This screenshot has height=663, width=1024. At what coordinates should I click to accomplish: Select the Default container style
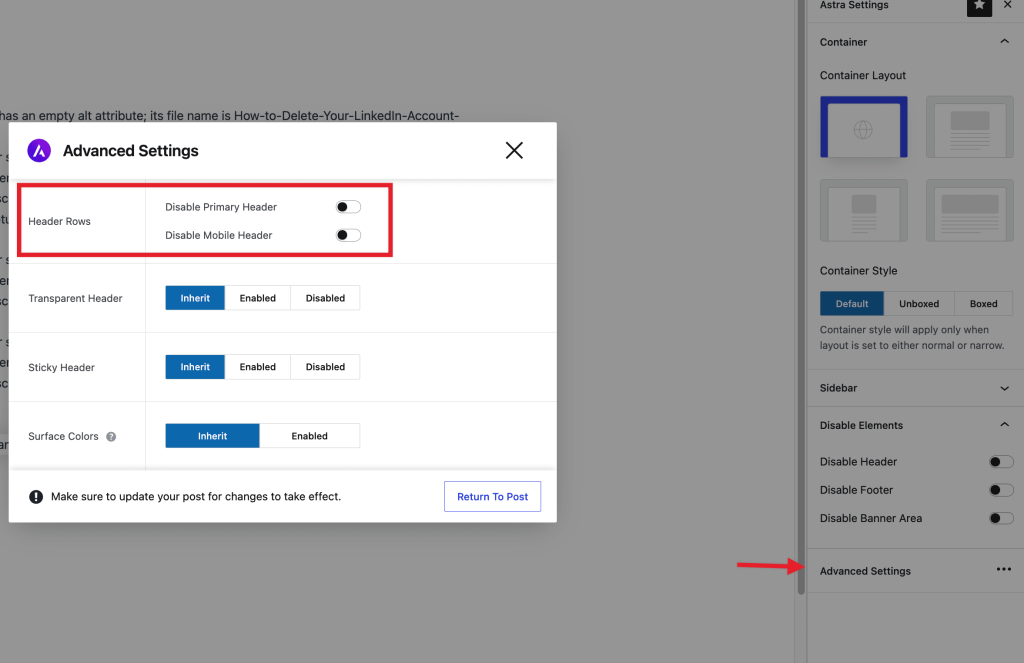852,304
